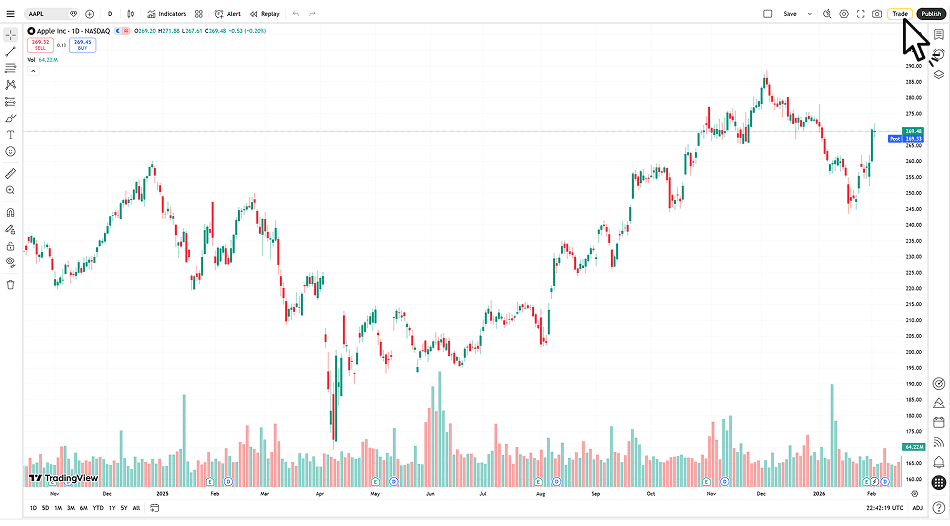Click the Publish button

(x=930, y=14)
